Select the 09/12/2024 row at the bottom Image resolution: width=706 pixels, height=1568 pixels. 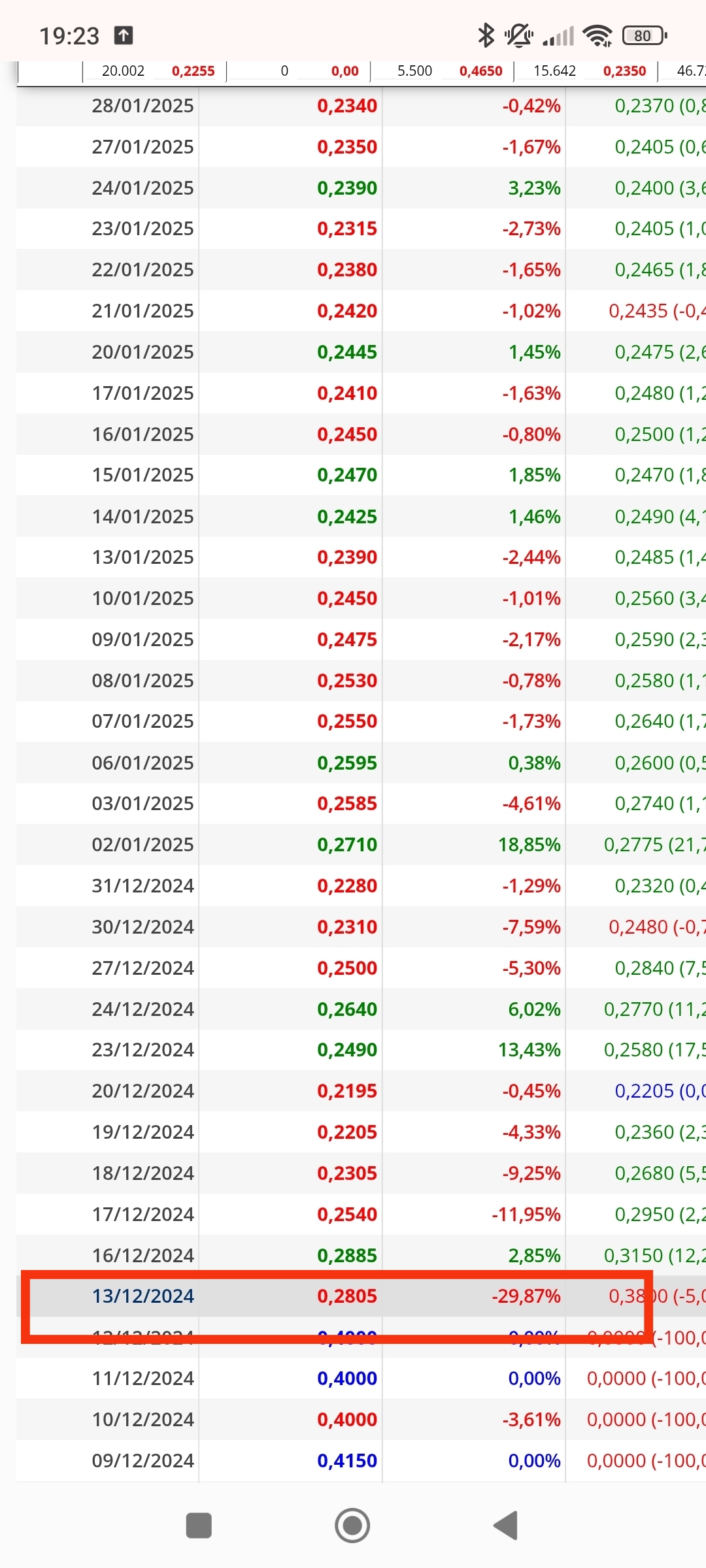pyautogui.click(x=361, y=1460)
